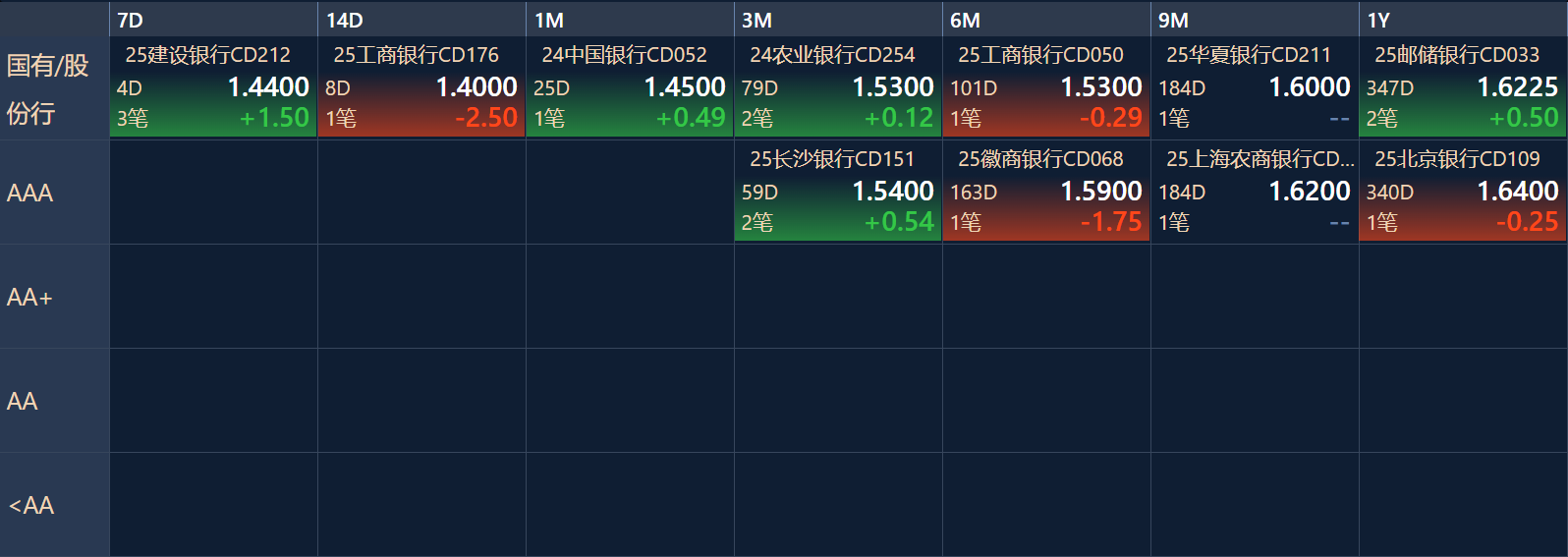Screen dimensions: 1568x557
Task: Open bond 25邮储银行CD033
Action: pyautogui.click(x=1458, y=55)
